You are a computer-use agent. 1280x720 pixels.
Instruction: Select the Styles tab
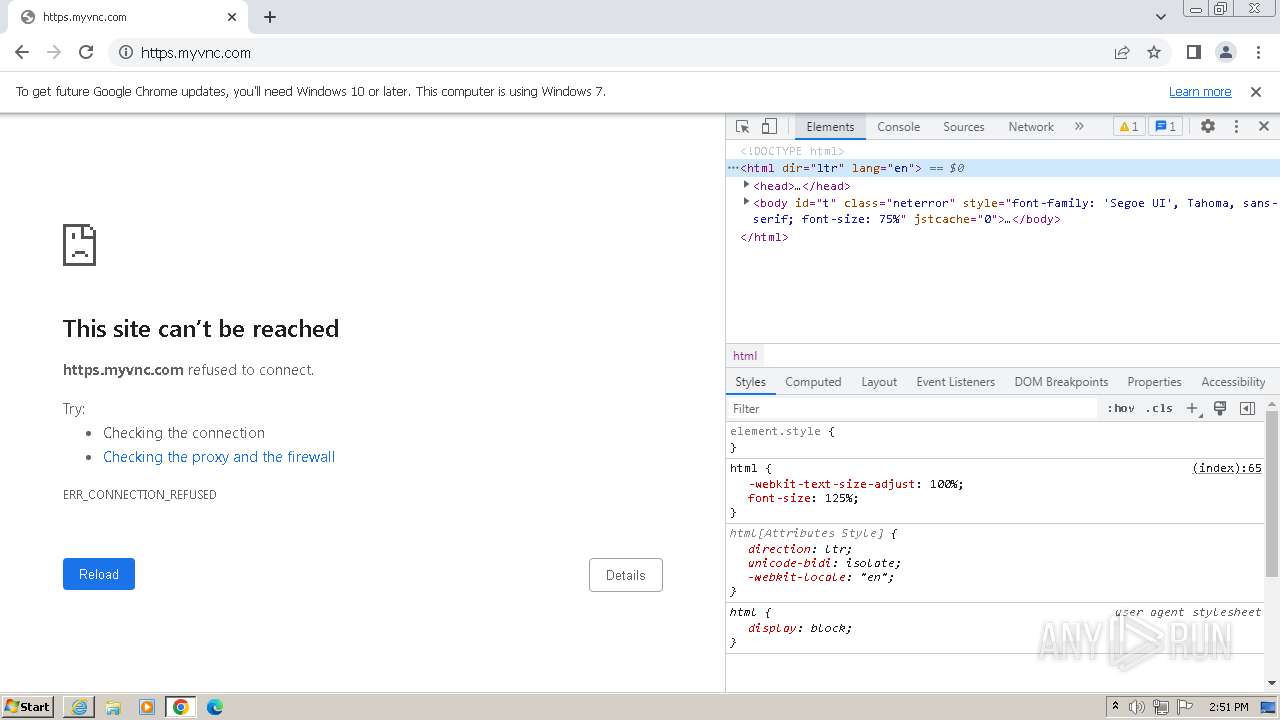tap(750, 382)
